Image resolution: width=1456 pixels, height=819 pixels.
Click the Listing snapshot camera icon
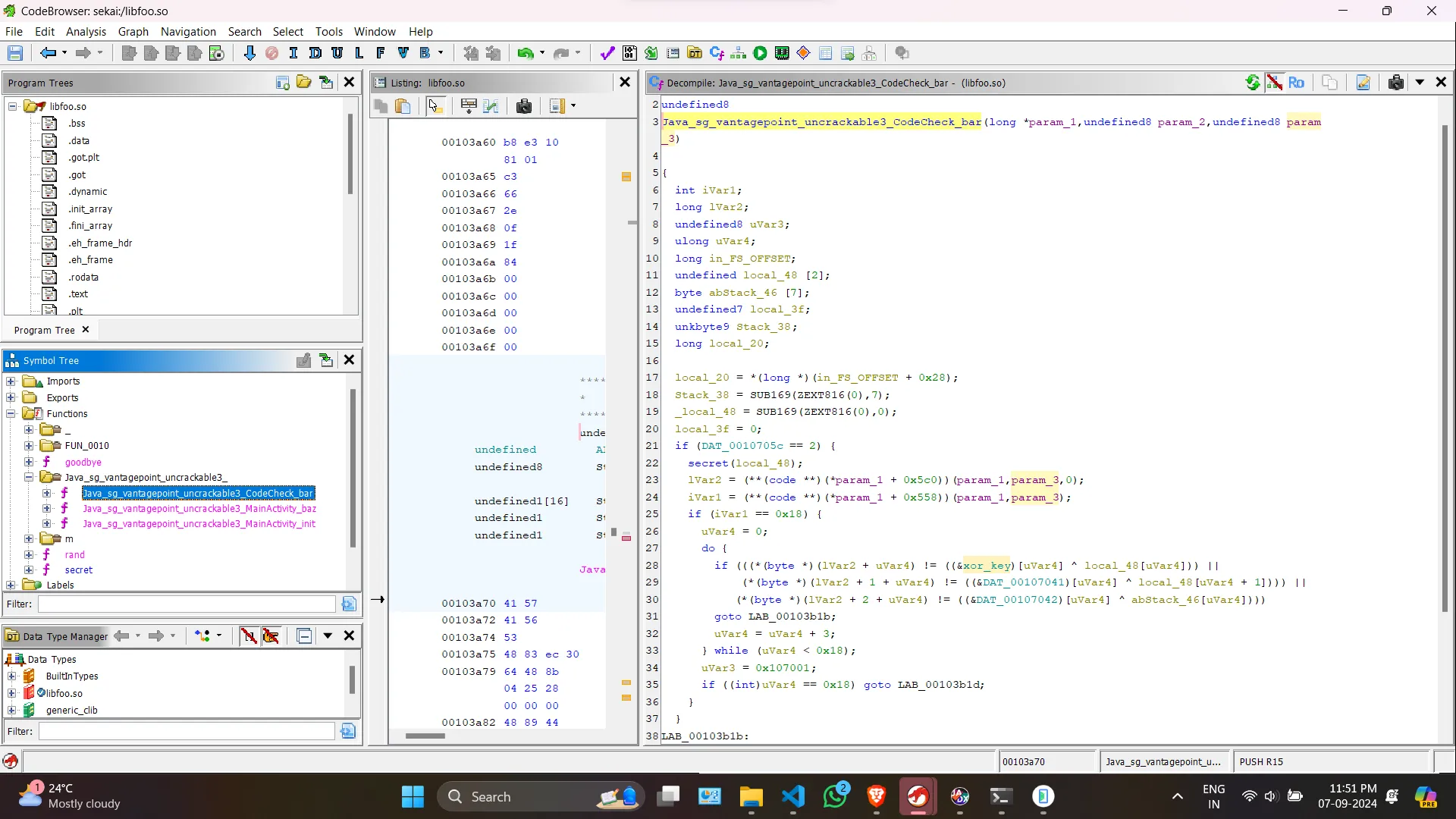[523, 106]
